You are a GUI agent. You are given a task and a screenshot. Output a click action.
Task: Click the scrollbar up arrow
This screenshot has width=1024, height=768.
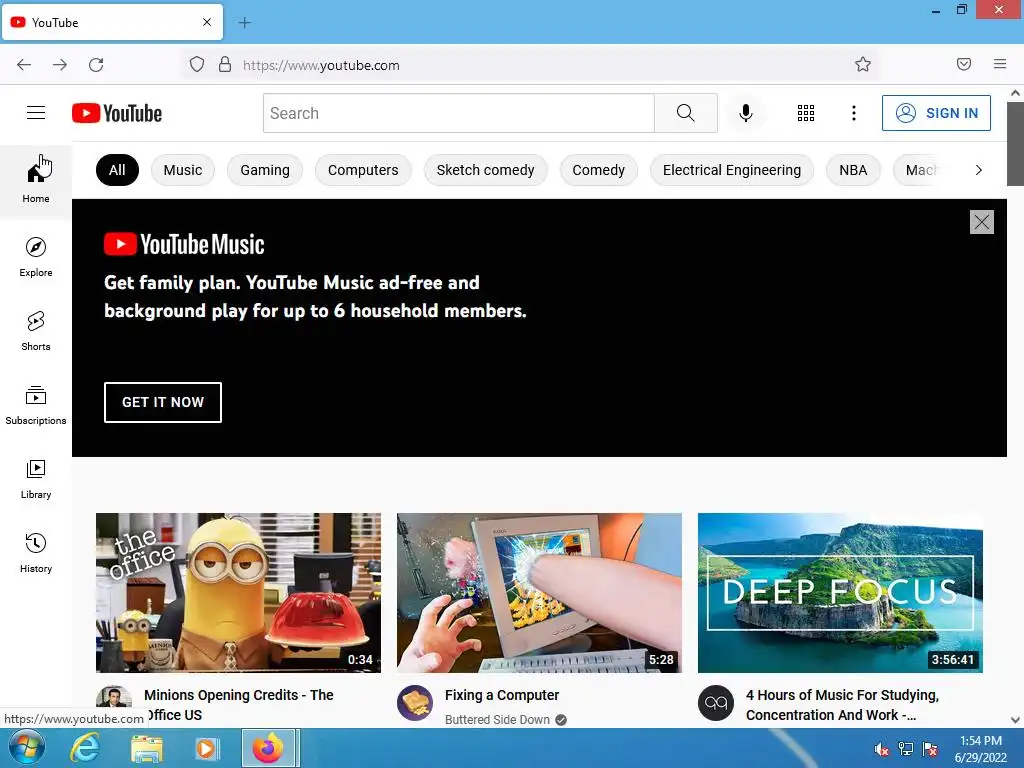pyautogui.click(x=1015, y=93)
